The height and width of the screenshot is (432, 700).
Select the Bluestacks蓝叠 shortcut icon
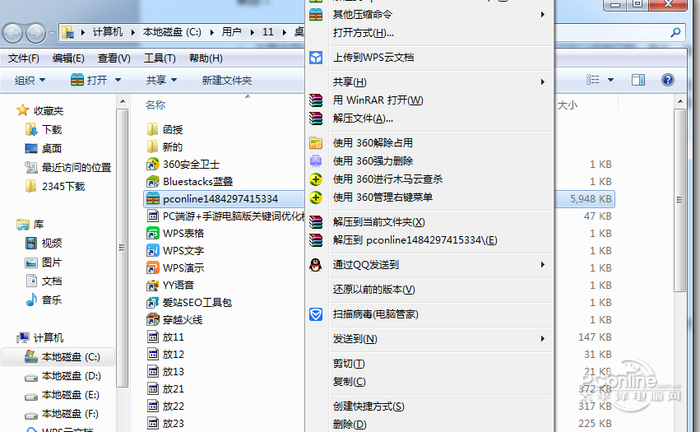click(x=153, y=182)
